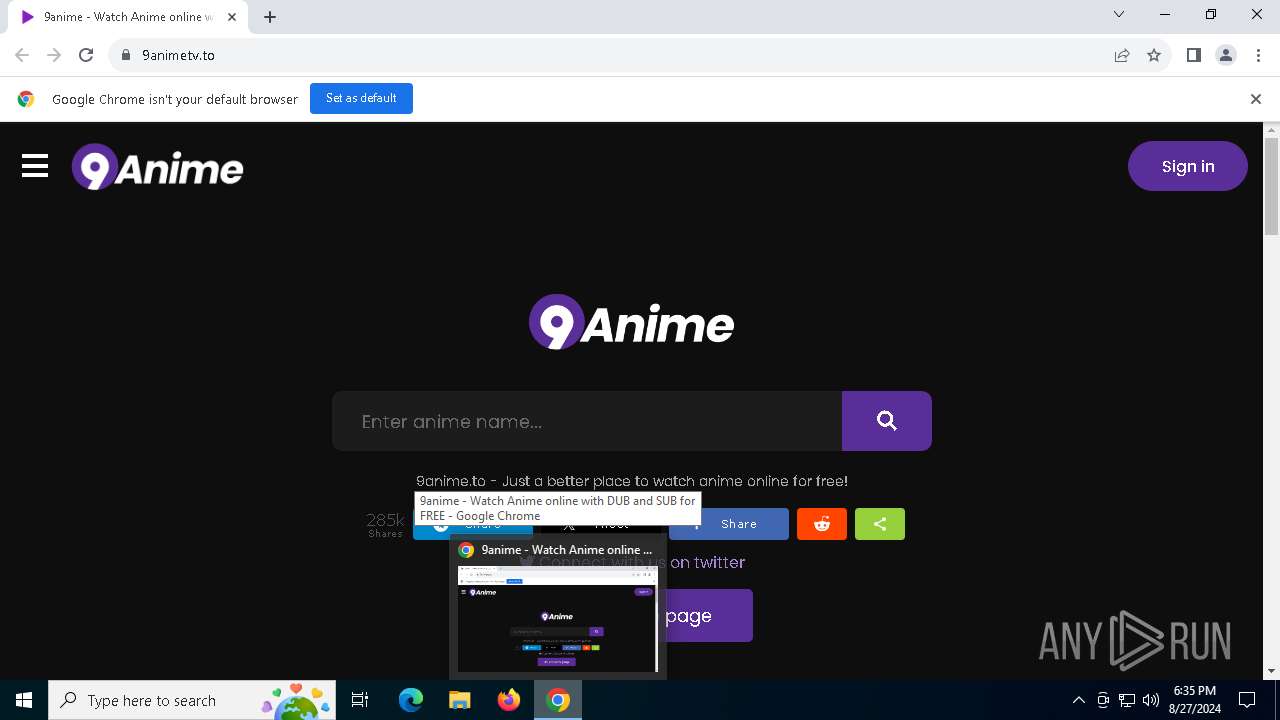The width and height of the screenshot is (1280, 720).
Task: Open Chrome three-dot menu
Action: 1258,55
